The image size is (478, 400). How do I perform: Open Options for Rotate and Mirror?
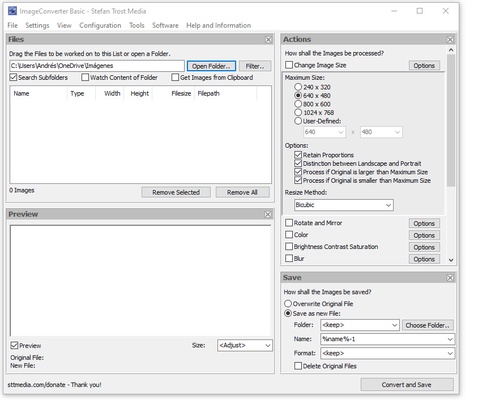coord(424,223)
